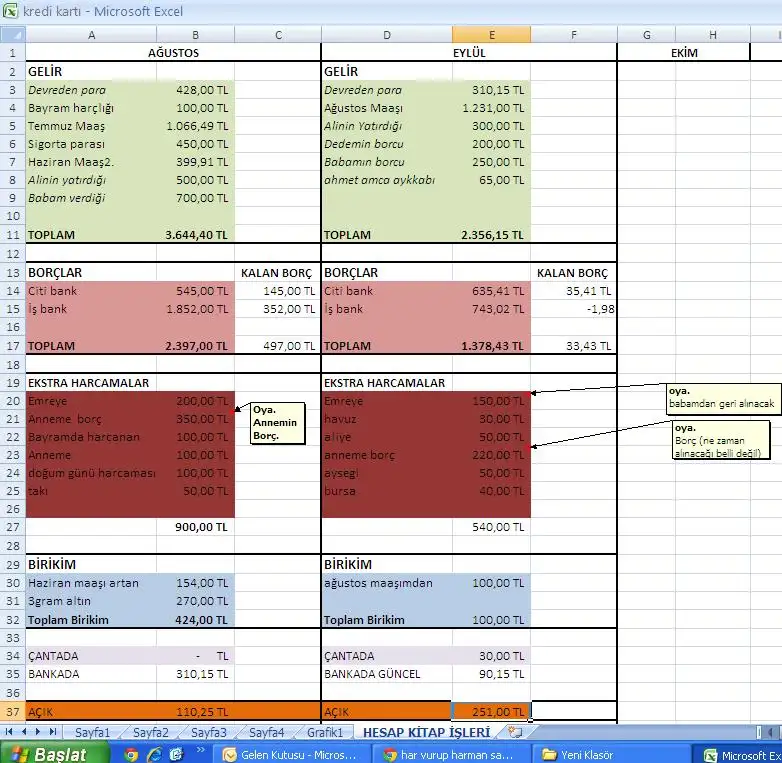Image resolution: width=782 pixels, height=763 pixels.
Task: Launch Chrome from the quick launch bar
Action: pyautogui.click(x=131, y=755)
